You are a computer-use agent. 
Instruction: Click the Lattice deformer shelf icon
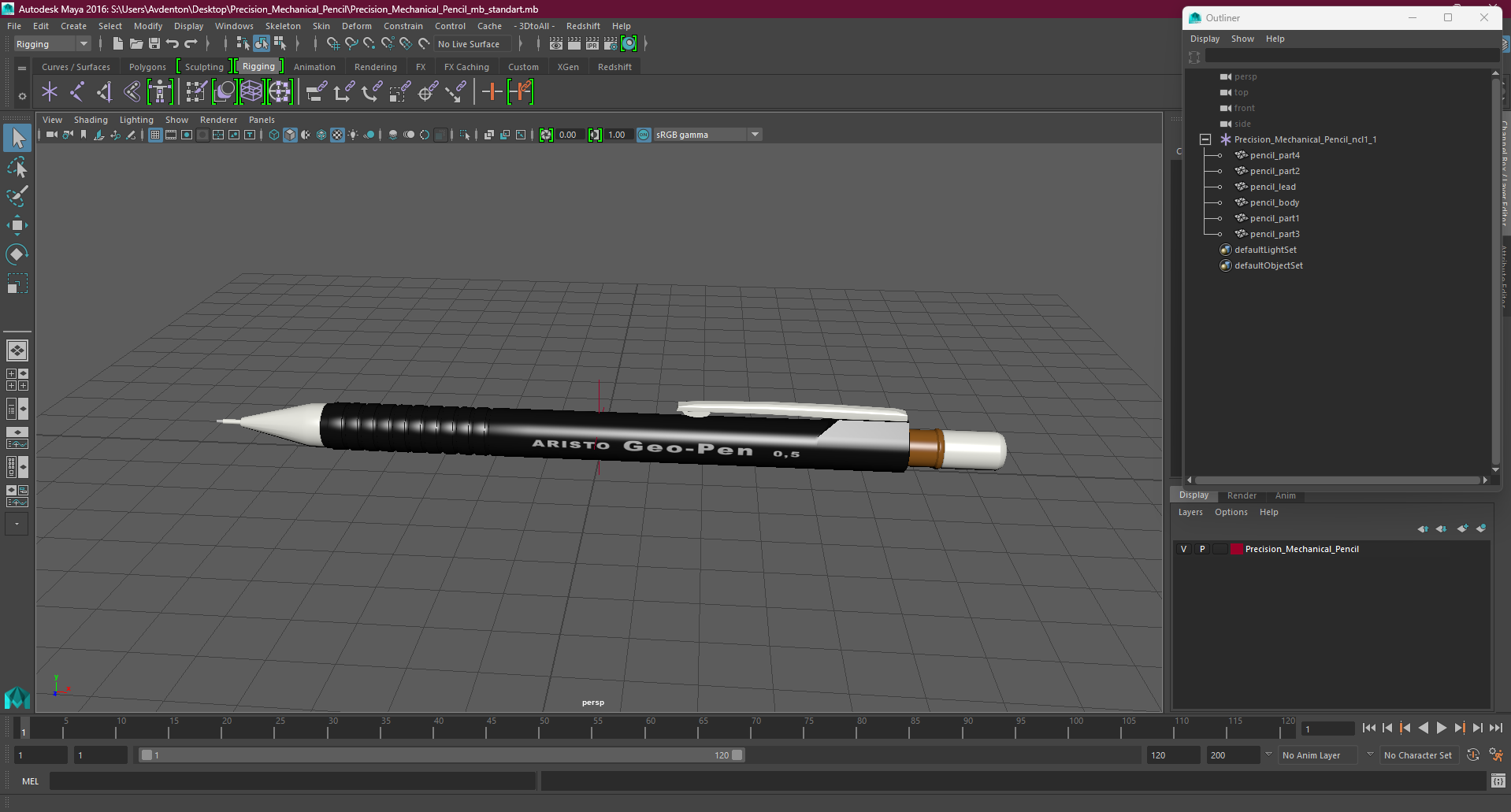pyautogui.click(x=252, y=92)
